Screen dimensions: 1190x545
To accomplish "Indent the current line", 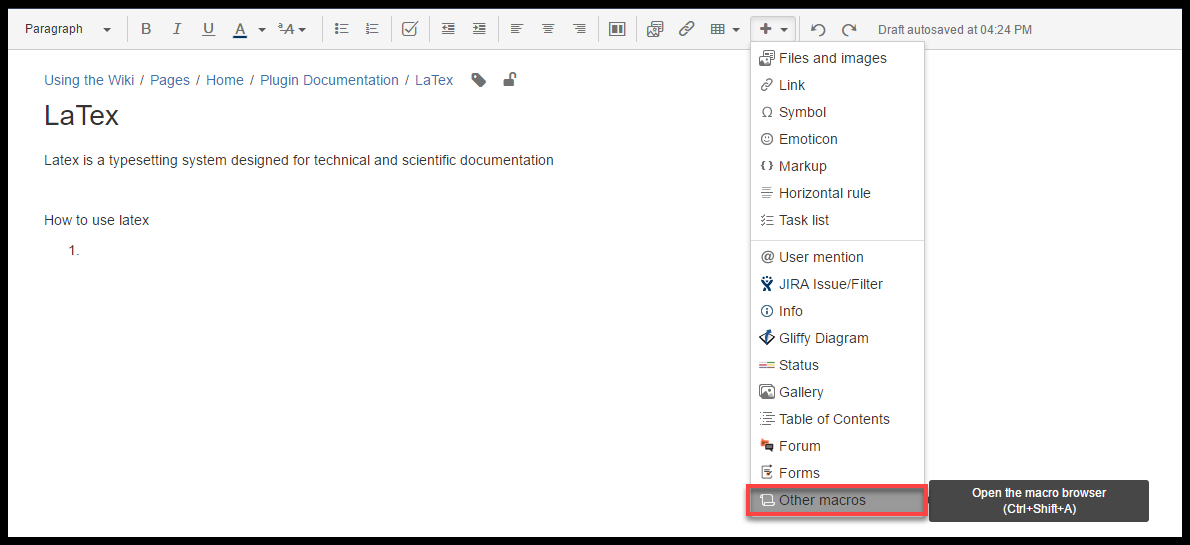I will coord(479,29).
